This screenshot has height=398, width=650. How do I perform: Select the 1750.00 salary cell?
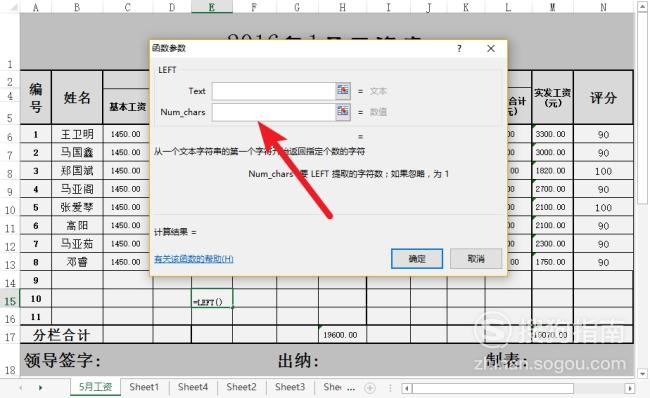pyautogui.click(x=552, y=262)
